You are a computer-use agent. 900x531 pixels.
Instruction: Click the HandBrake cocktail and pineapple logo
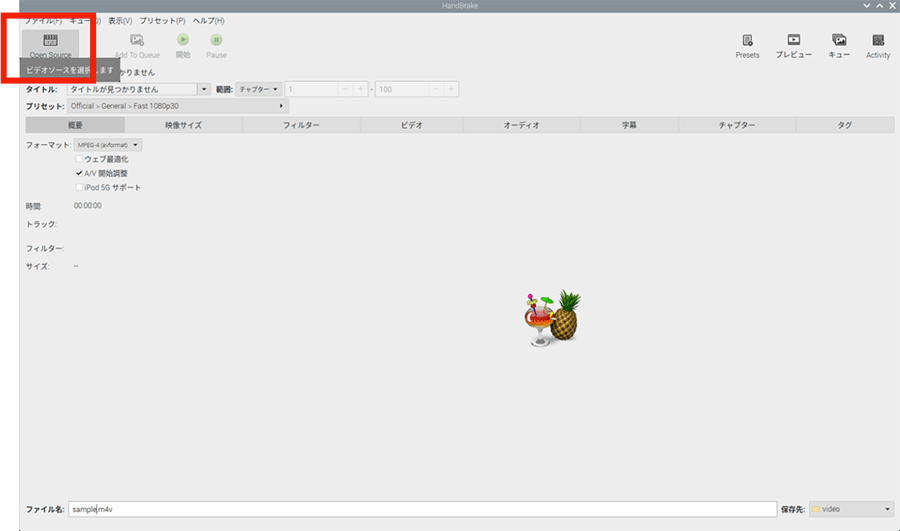552,318
